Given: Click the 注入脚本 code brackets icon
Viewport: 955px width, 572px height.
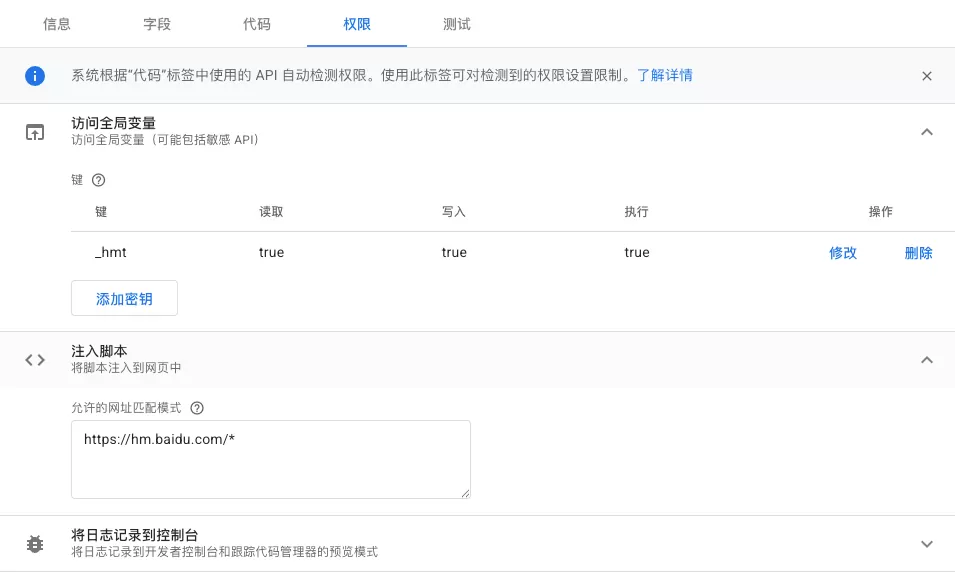Looking at the screenshot, I should point(35,360).
